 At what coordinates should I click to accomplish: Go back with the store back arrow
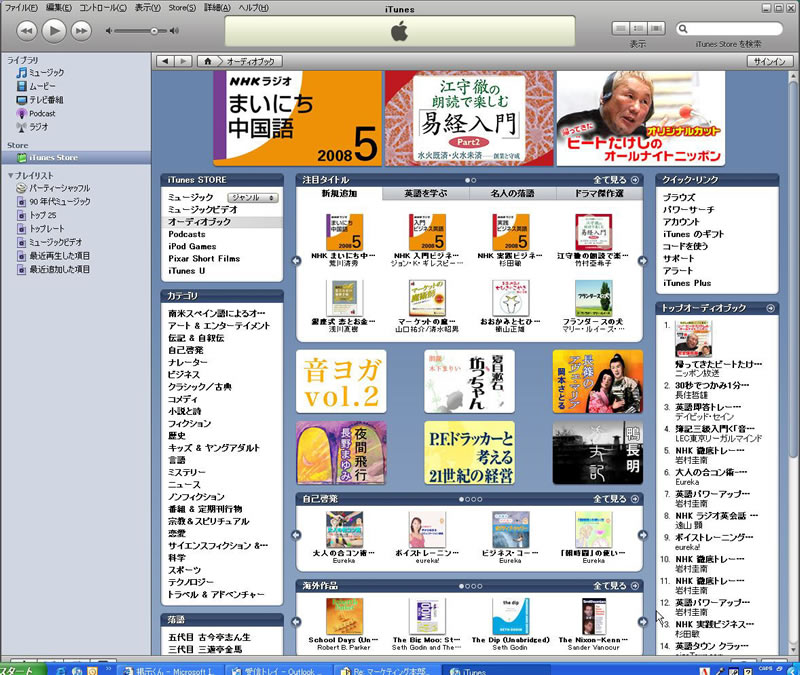click(x=165, y=61)
